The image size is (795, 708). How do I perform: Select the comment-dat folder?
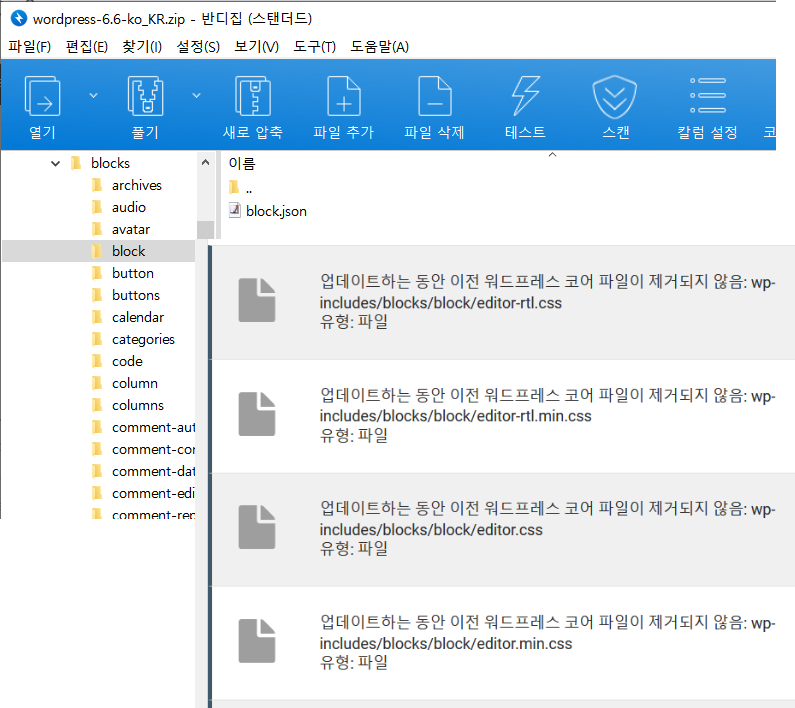point(153,472)
